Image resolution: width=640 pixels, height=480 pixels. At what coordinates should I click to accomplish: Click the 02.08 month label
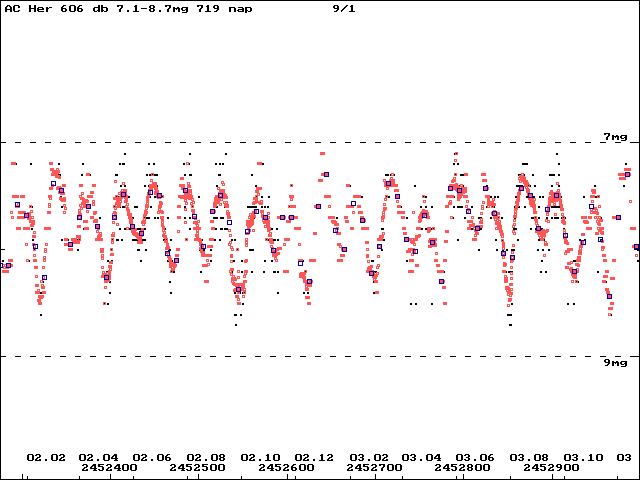click(x=206, y=458)
